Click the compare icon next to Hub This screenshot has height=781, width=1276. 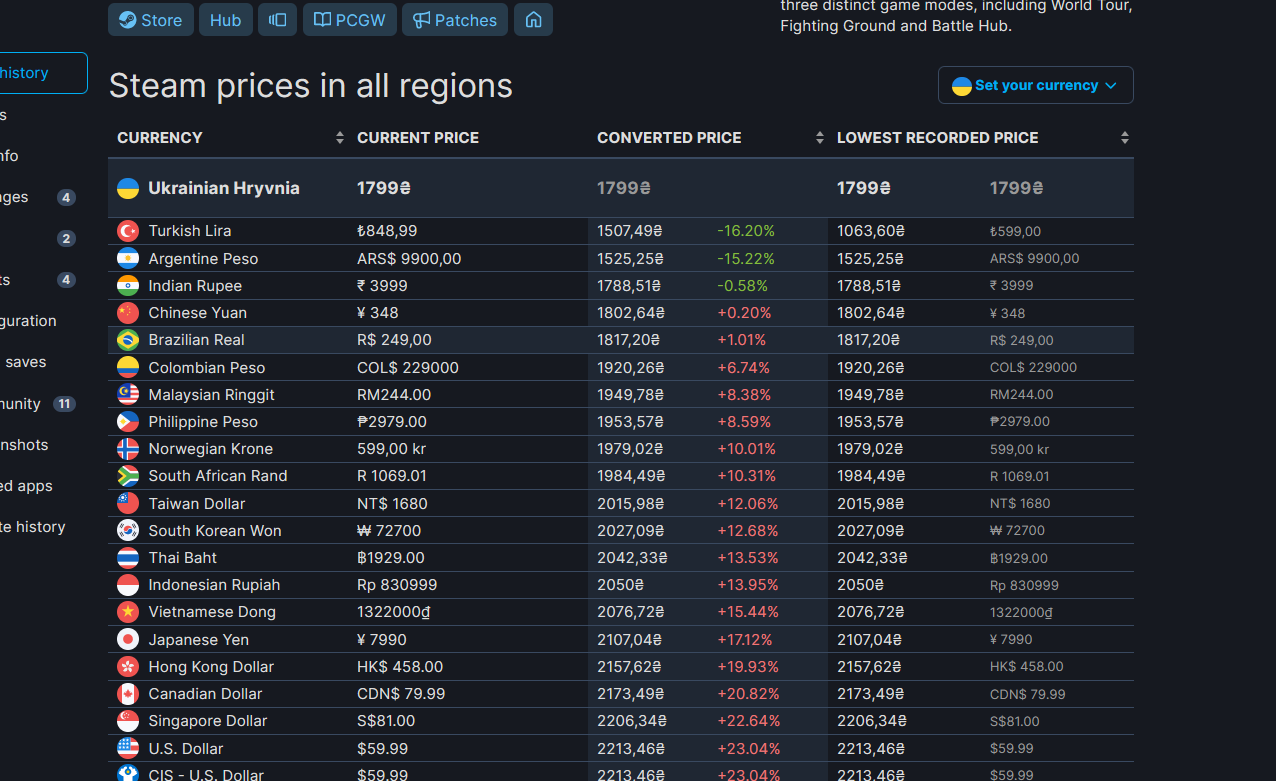tap(278, 20)
